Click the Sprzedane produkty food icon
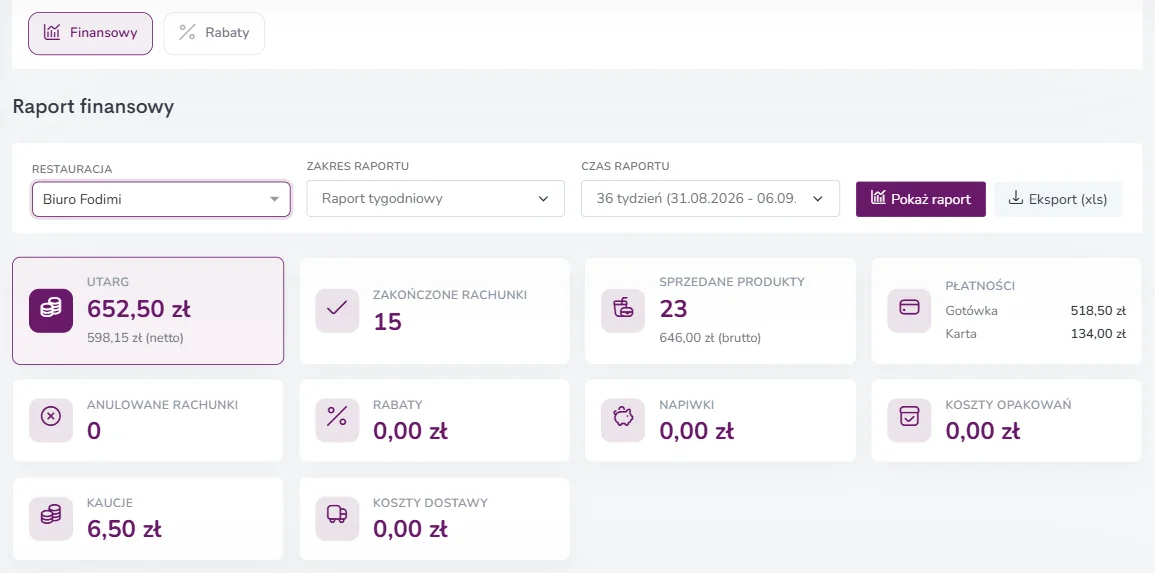This screenshot has height=573, width=1155. coord(623,311)
